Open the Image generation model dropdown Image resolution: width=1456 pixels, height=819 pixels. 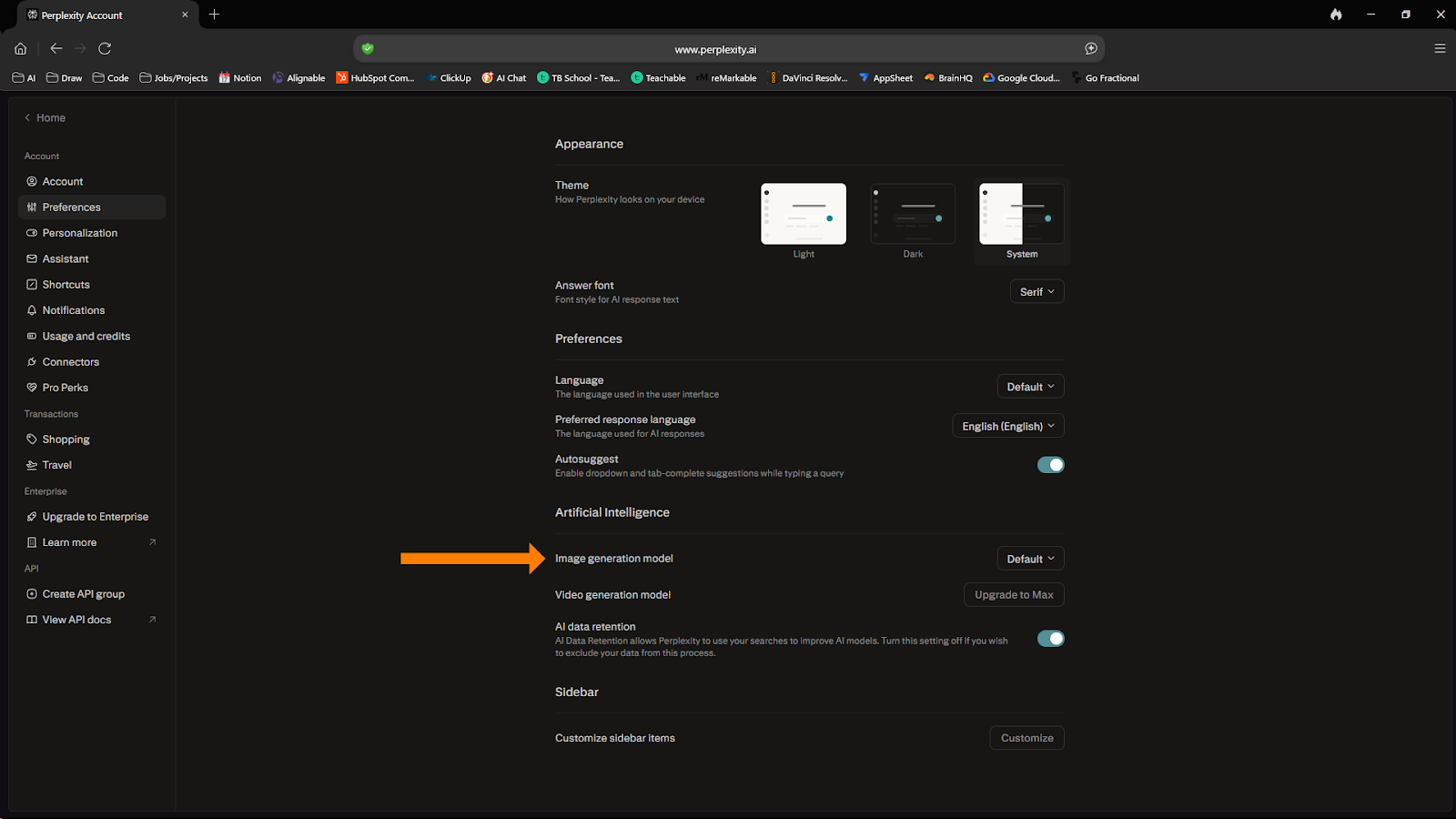tap(1030, 558)
